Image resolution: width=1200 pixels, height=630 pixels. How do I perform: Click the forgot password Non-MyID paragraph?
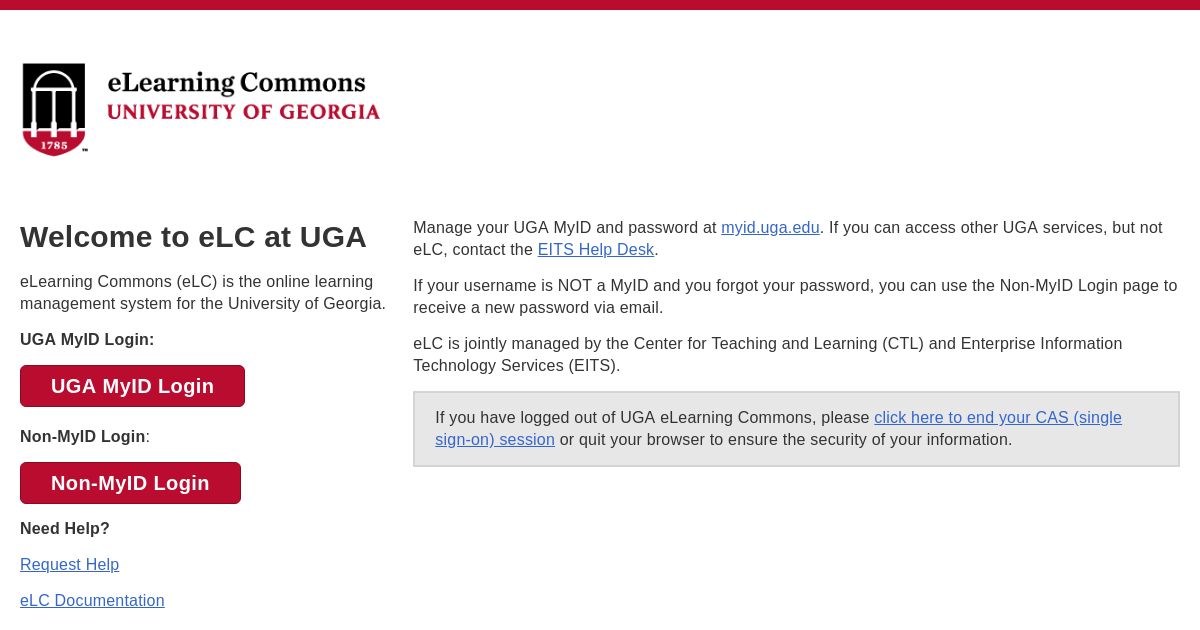coord(795,297)
